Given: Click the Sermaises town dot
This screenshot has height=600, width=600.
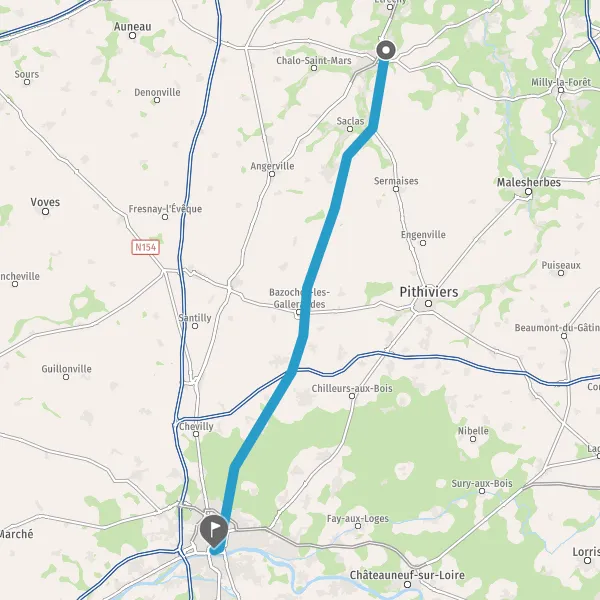Looking at the screenshot, I should pos(396,189).
